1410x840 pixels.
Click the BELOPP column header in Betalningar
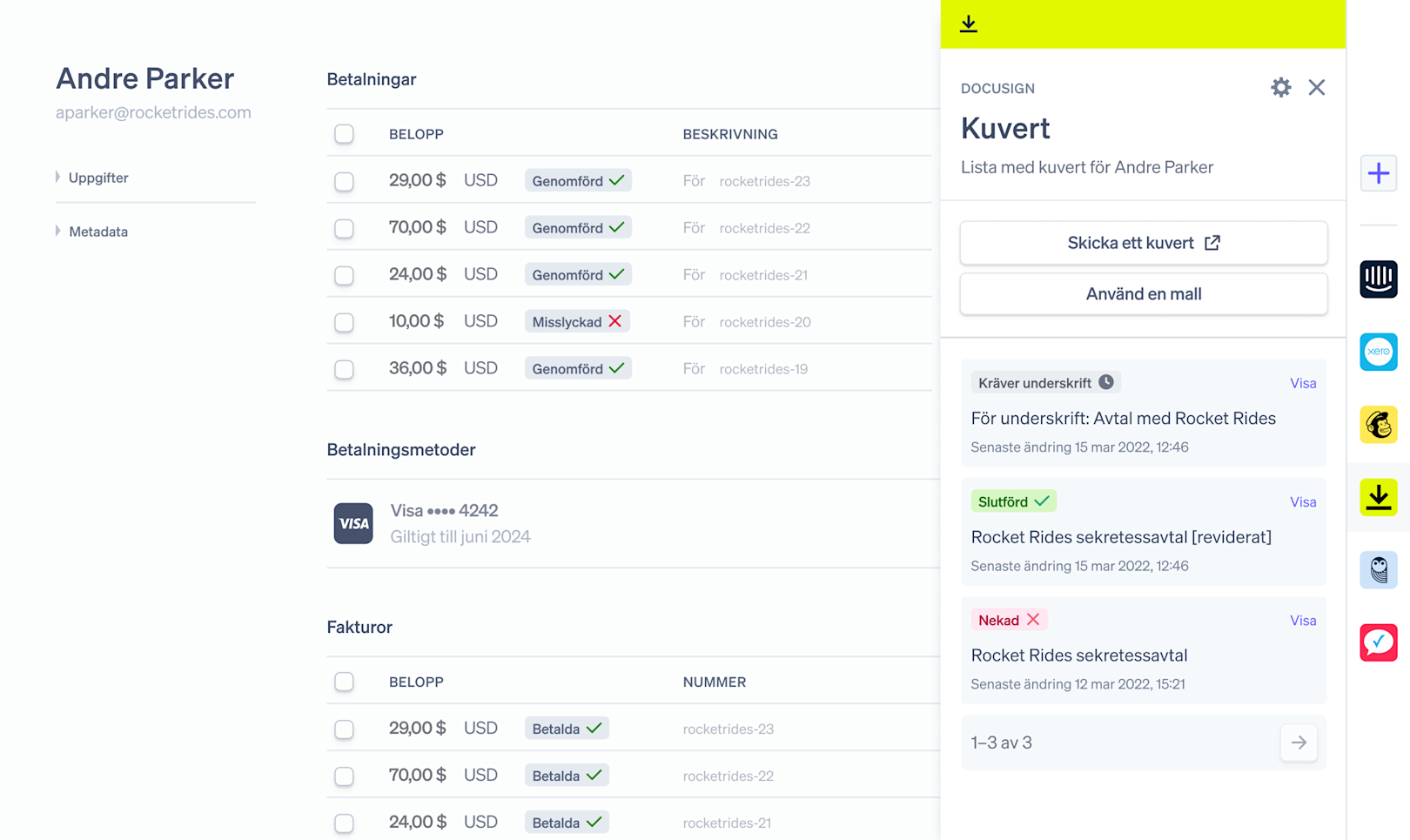416,134
